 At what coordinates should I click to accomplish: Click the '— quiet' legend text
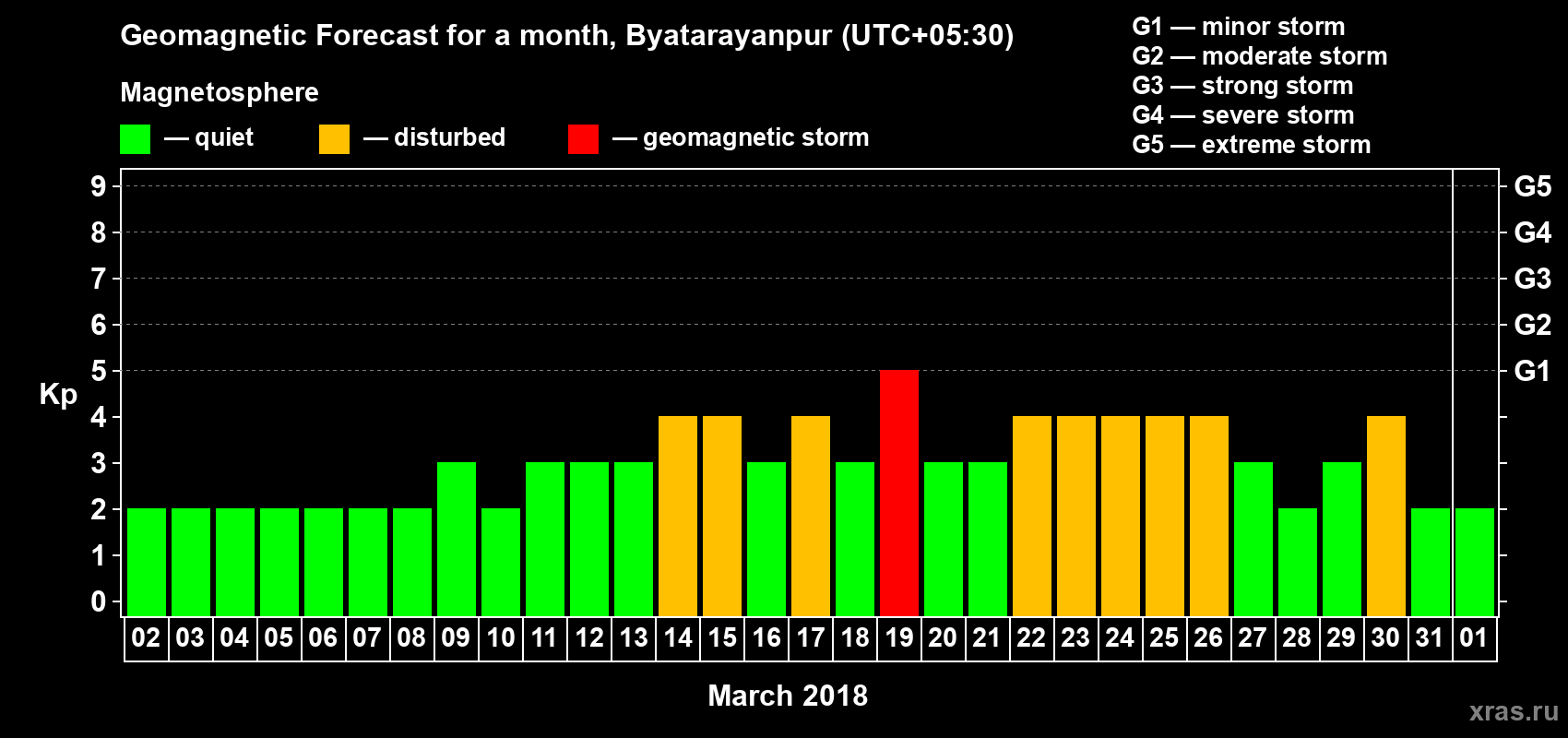click(209, 138)
